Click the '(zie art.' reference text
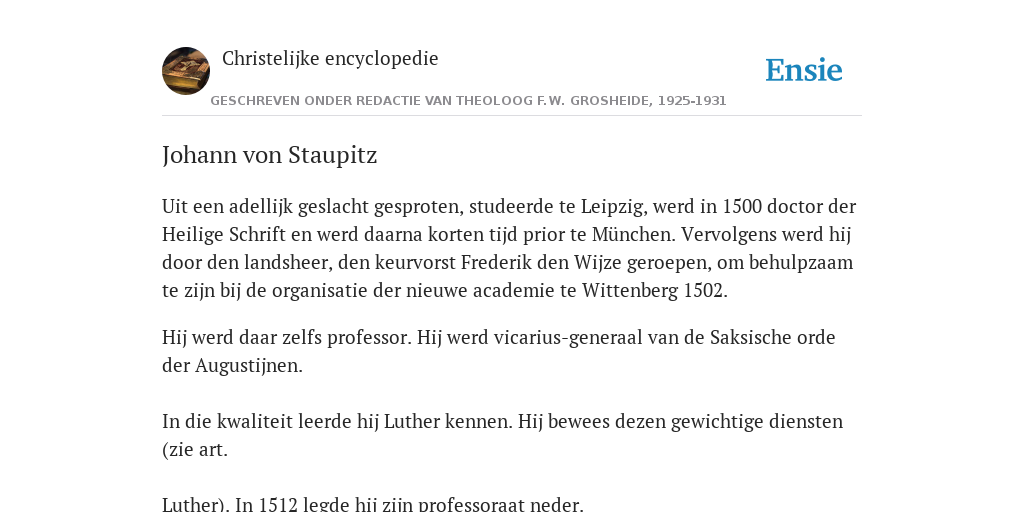1024x512 pixels. pyautogui.click(x=195, y=450)
